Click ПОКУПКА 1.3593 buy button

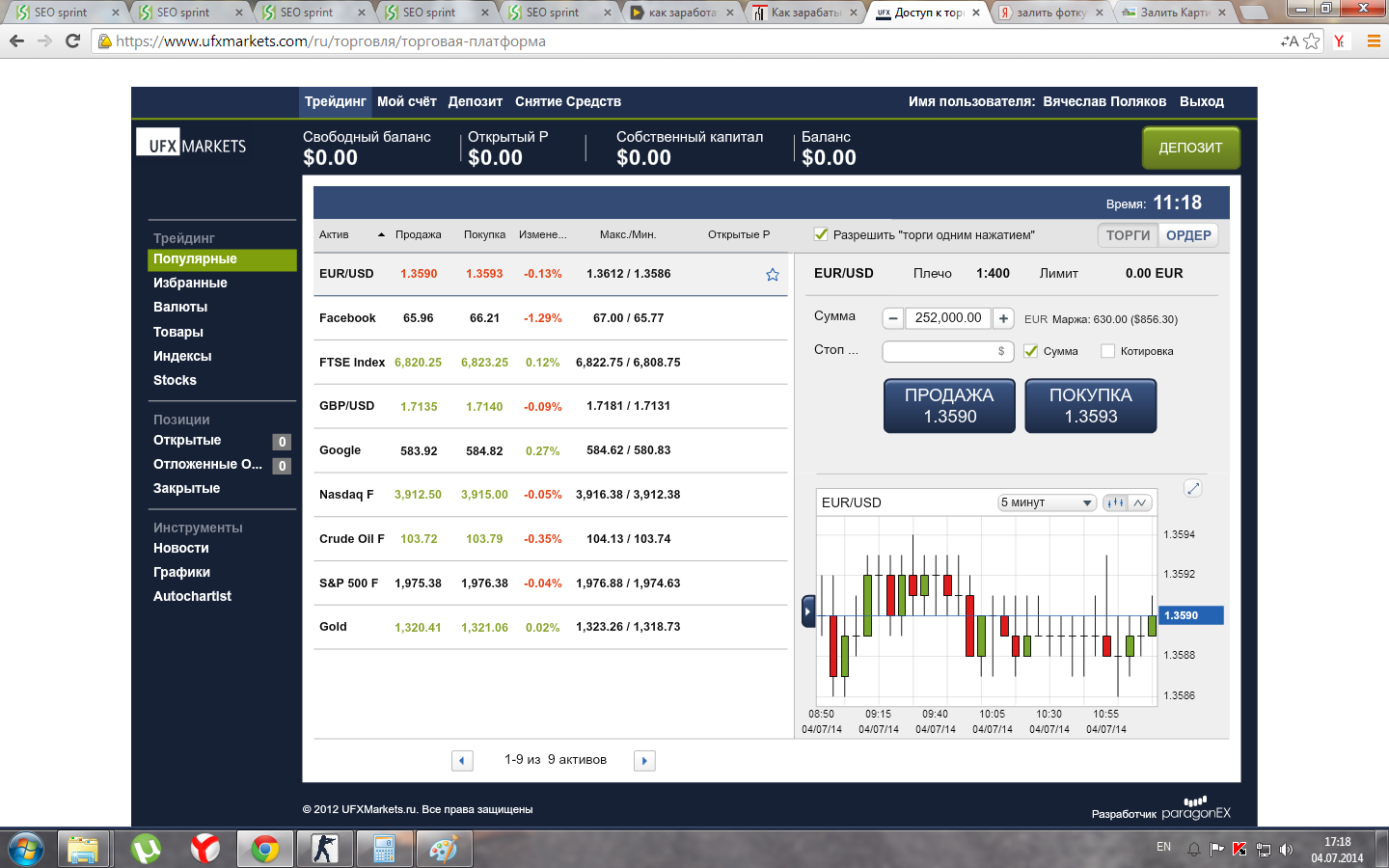pyautogui.click(x=1091, y=406)
